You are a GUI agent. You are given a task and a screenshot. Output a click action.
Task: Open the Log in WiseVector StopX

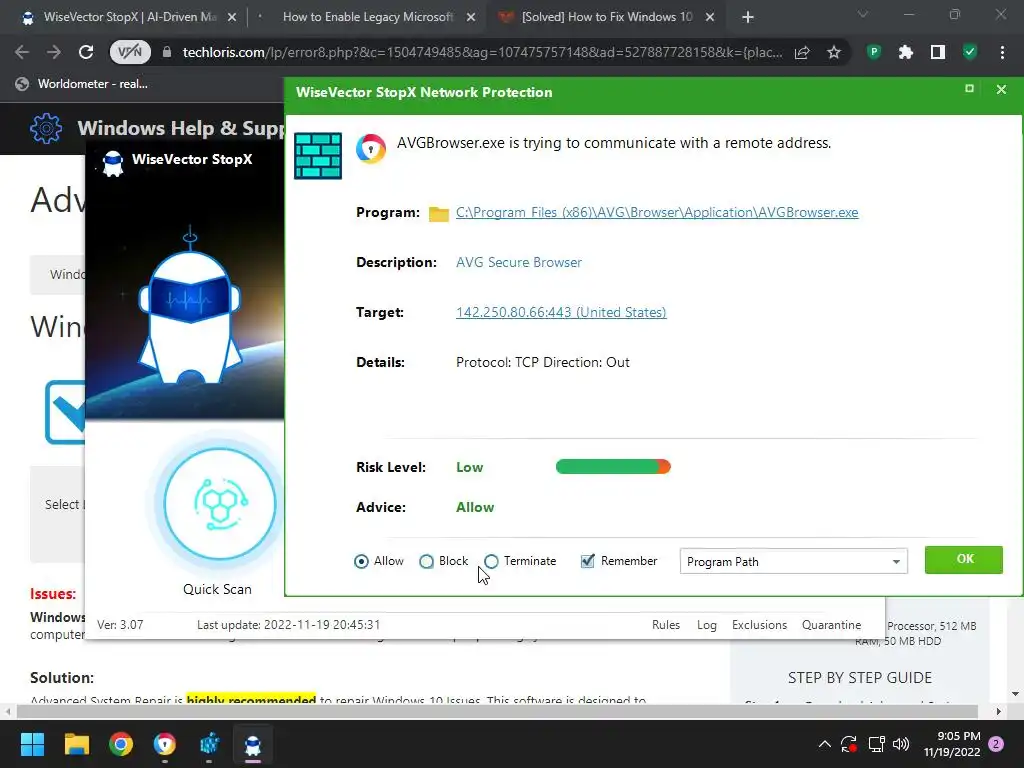[707, 625]
